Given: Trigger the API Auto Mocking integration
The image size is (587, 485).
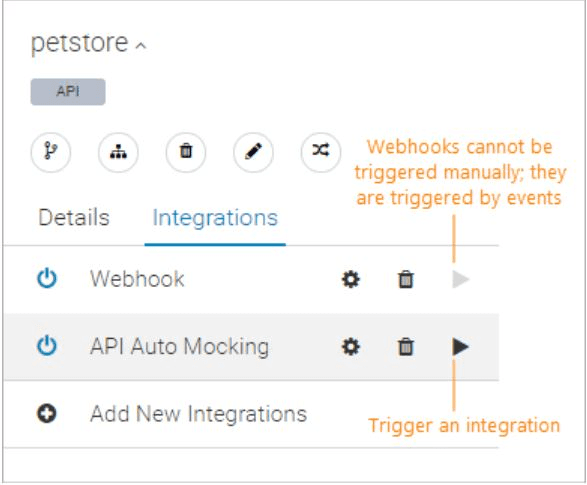Looking at the screenshot, I should click(x=461, y=347).
